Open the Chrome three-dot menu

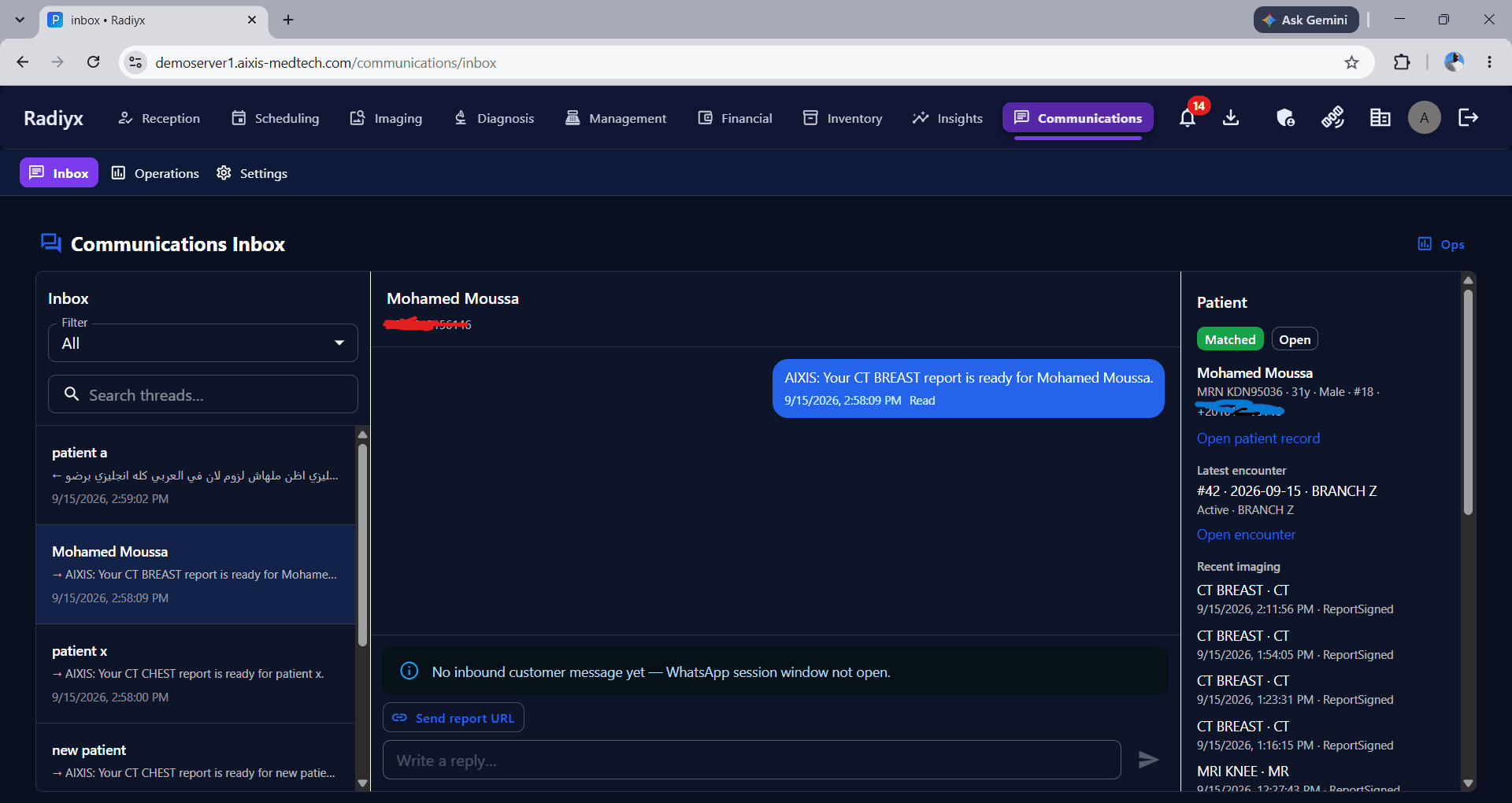coord(1489,62)
